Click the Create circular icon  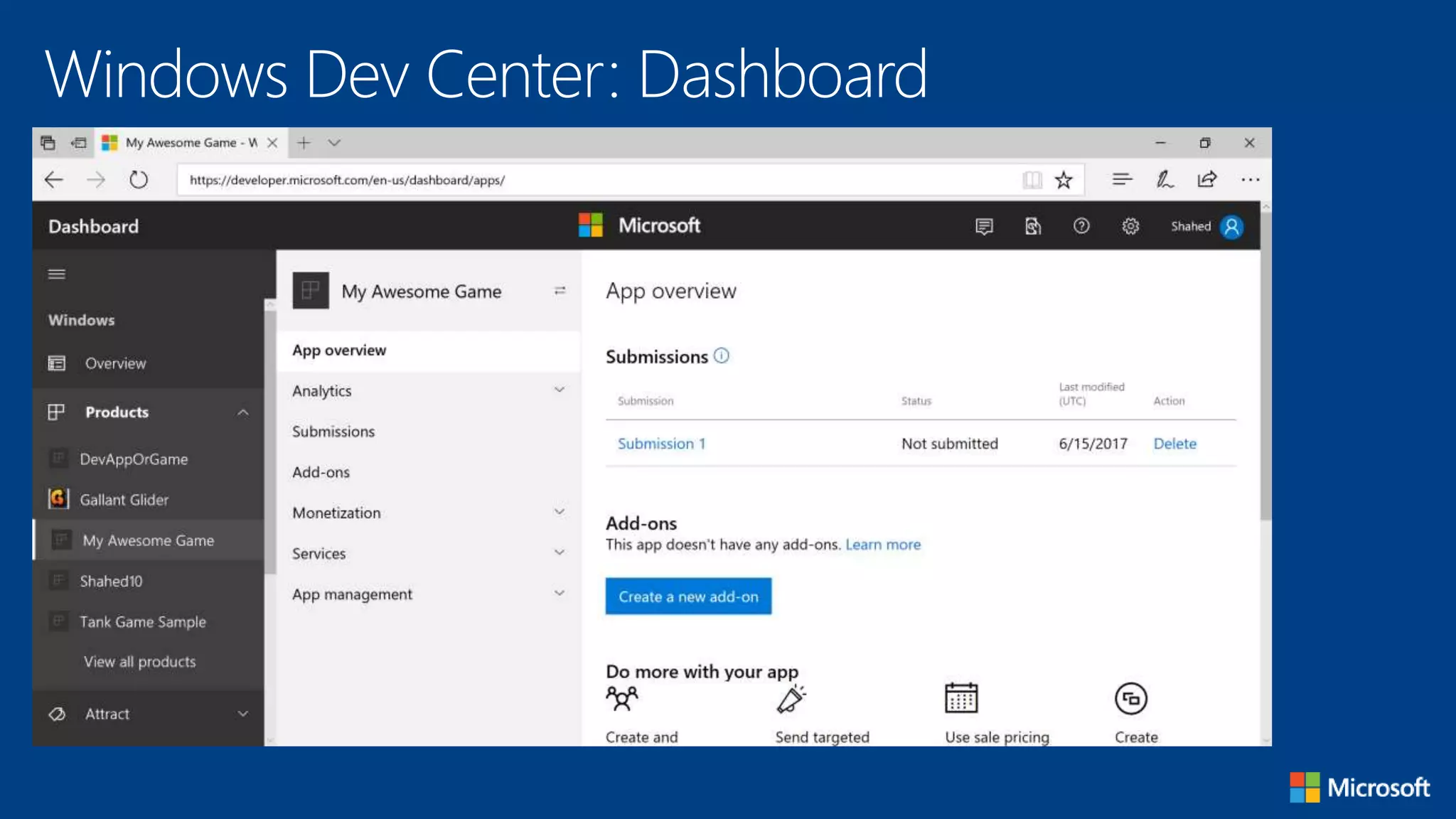pos(1131,699)
